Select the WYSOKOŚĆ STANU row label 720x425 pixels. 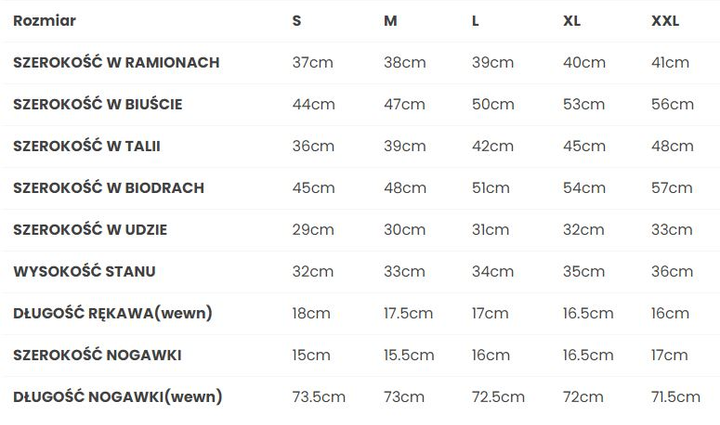84,271
